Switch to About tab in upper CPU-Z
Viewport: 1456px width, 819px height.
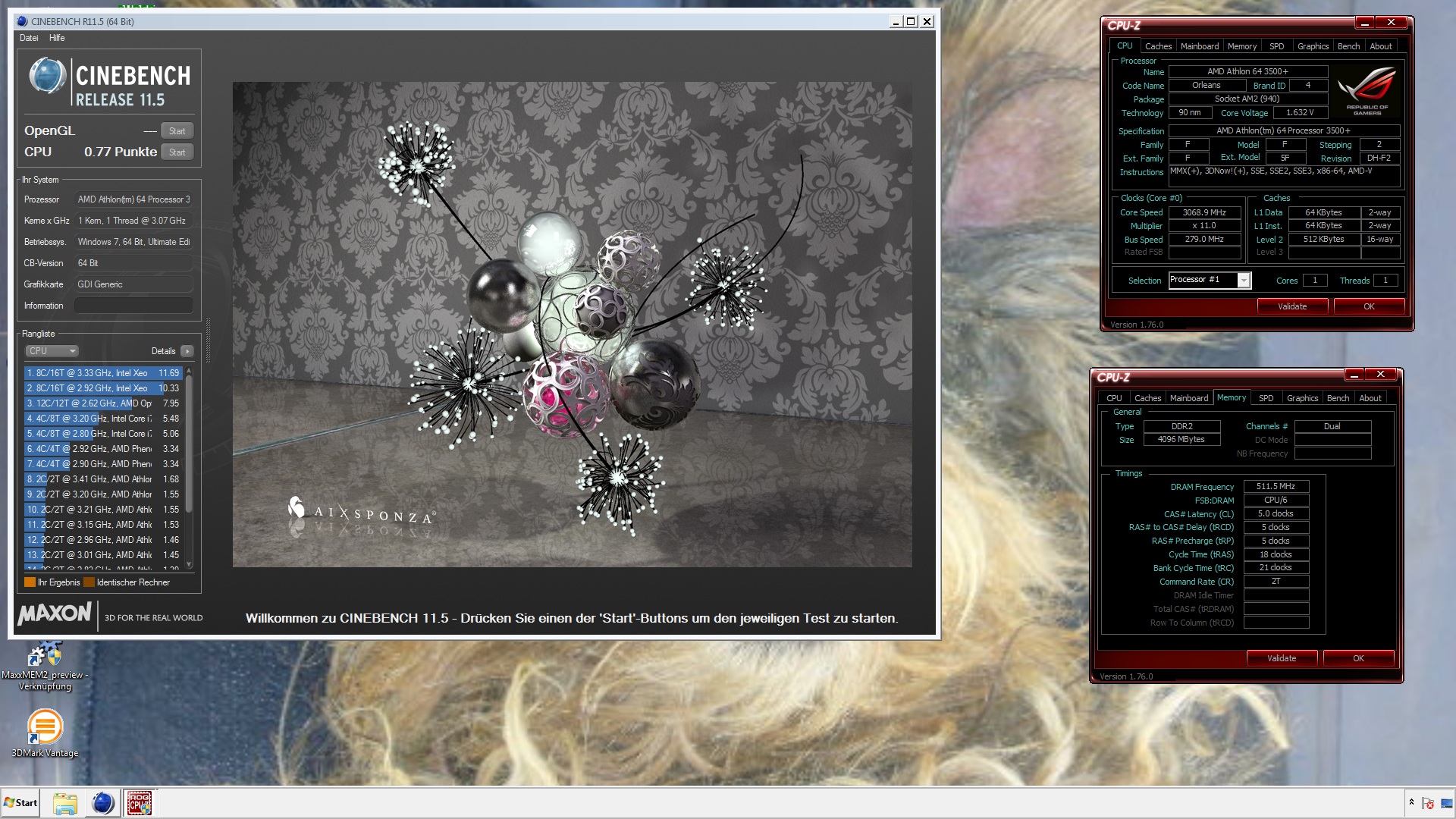(1381, 46)
